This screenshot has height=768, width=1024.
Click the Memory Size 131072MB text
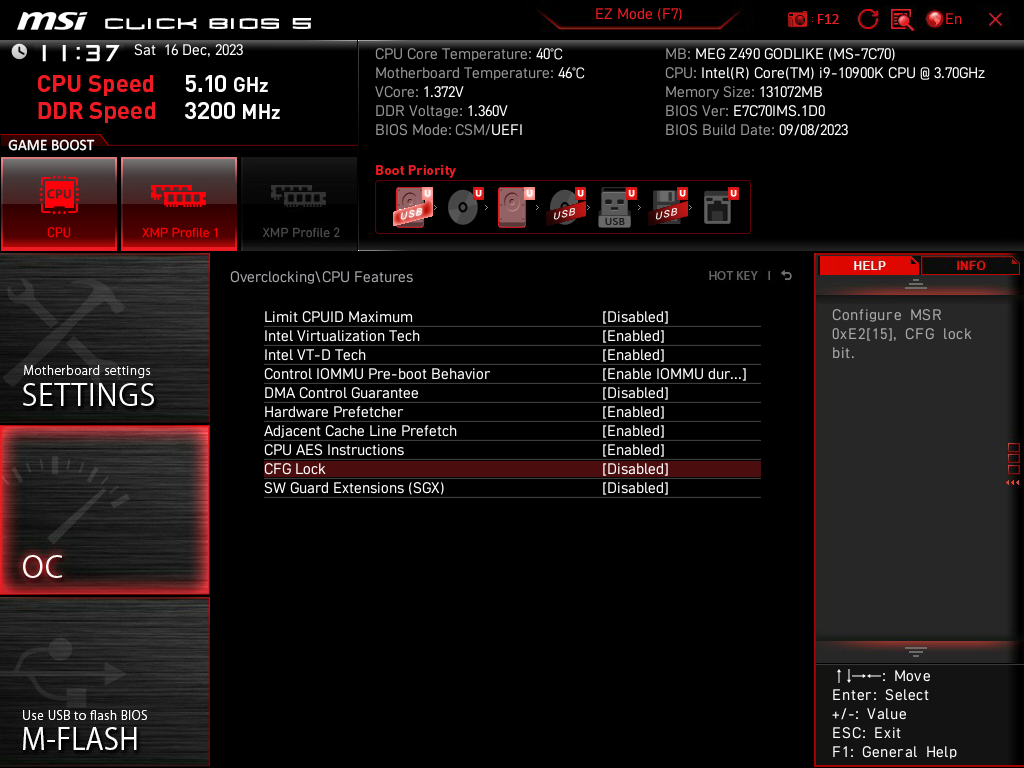click(x=743, y=92)
